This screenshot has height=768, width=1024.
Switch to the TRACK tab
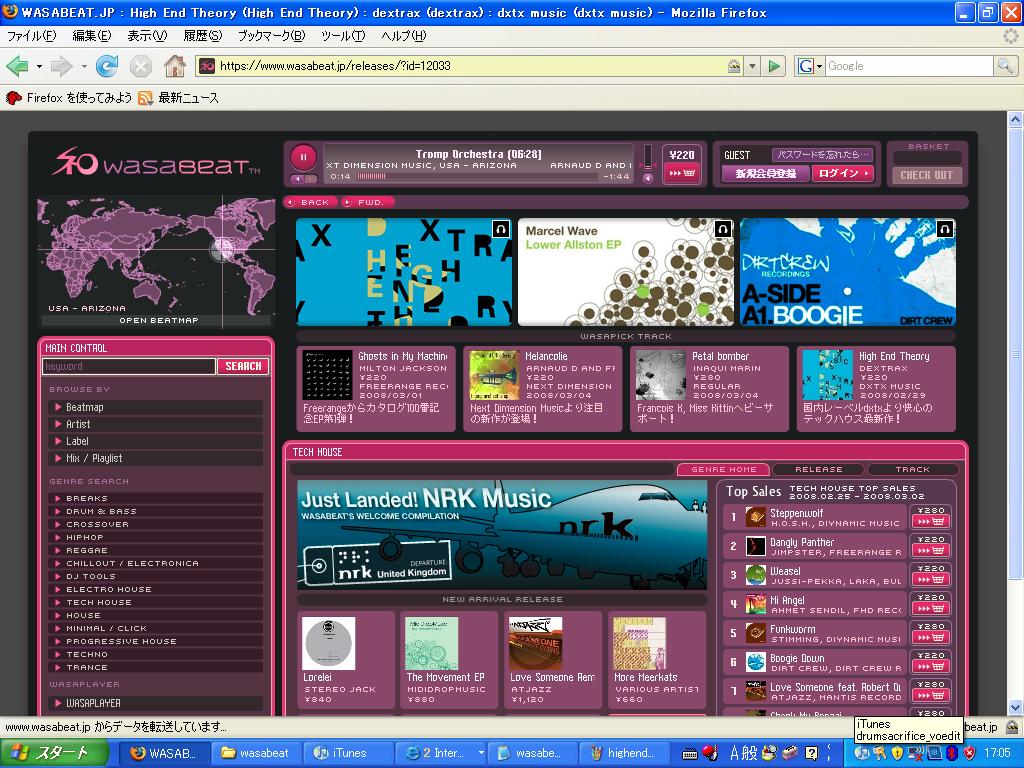point(912,469)
